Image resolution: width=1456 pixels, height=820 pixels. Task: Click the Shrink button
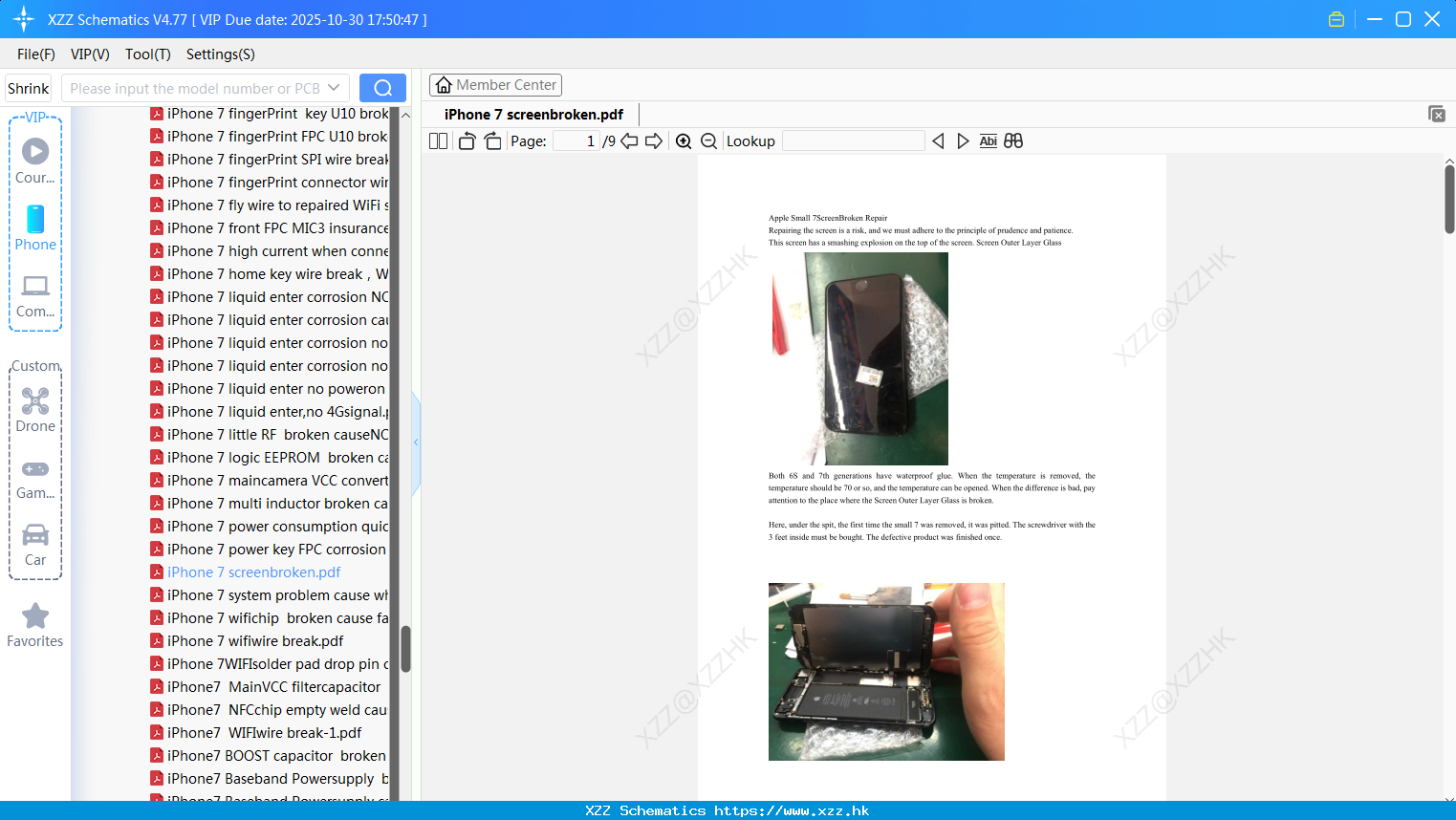pos(29,88)
